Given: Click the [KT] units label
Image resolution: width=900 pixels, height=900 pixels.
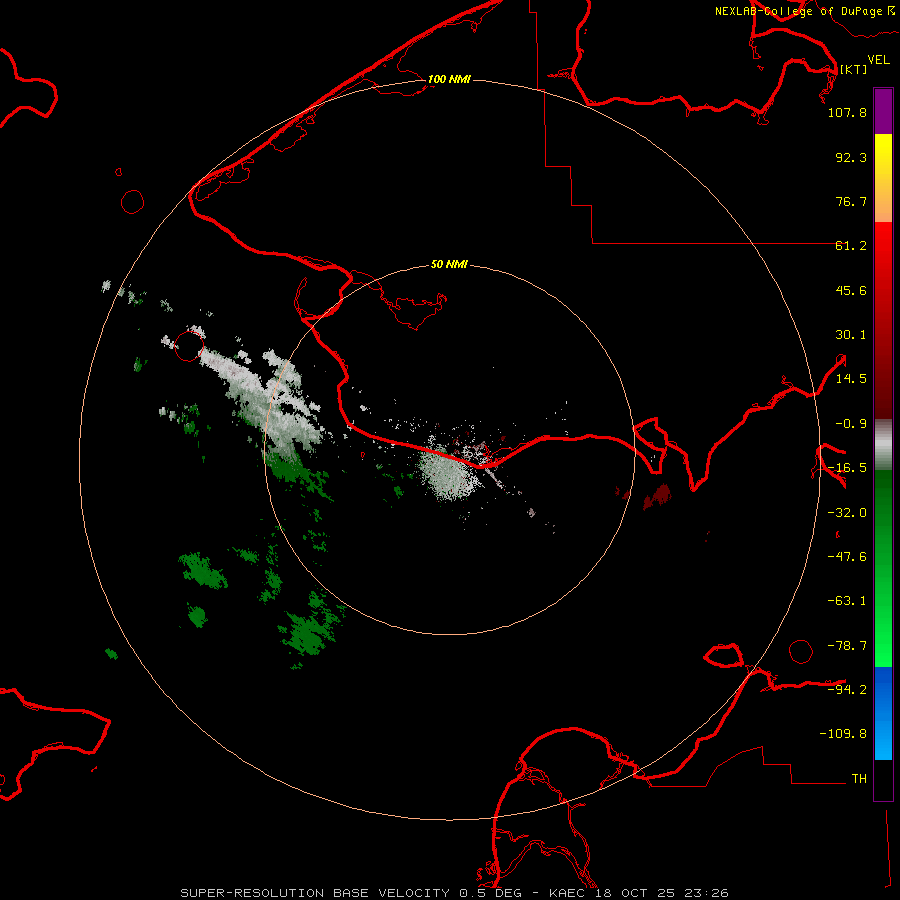Looking at the screenshot, I should coord(853,69).
